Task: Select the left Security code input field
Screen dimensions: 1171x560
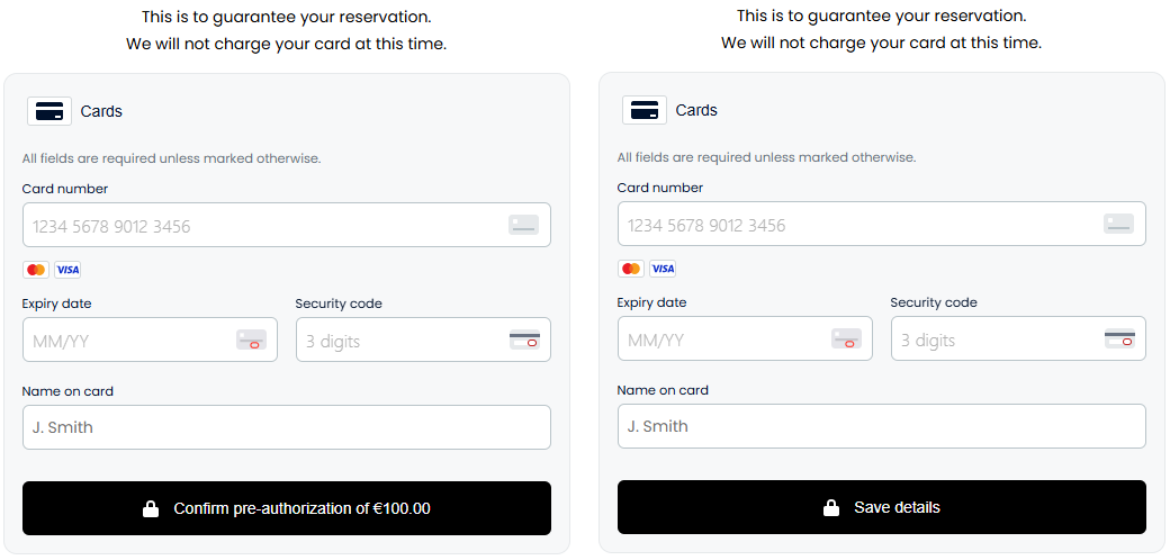Action: point(423,340)
